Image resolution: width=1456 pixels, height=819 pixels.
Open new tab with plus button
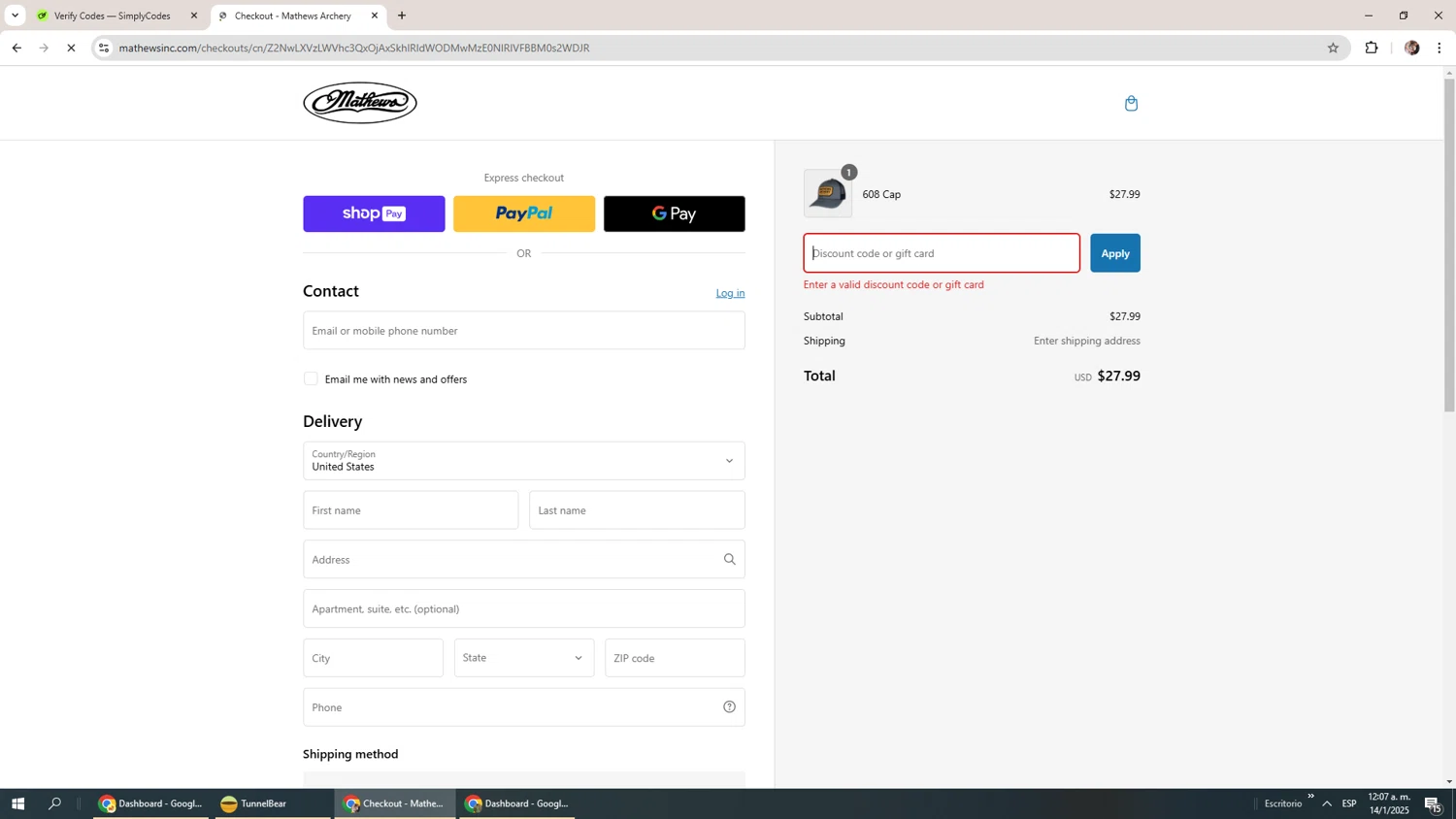402,16
